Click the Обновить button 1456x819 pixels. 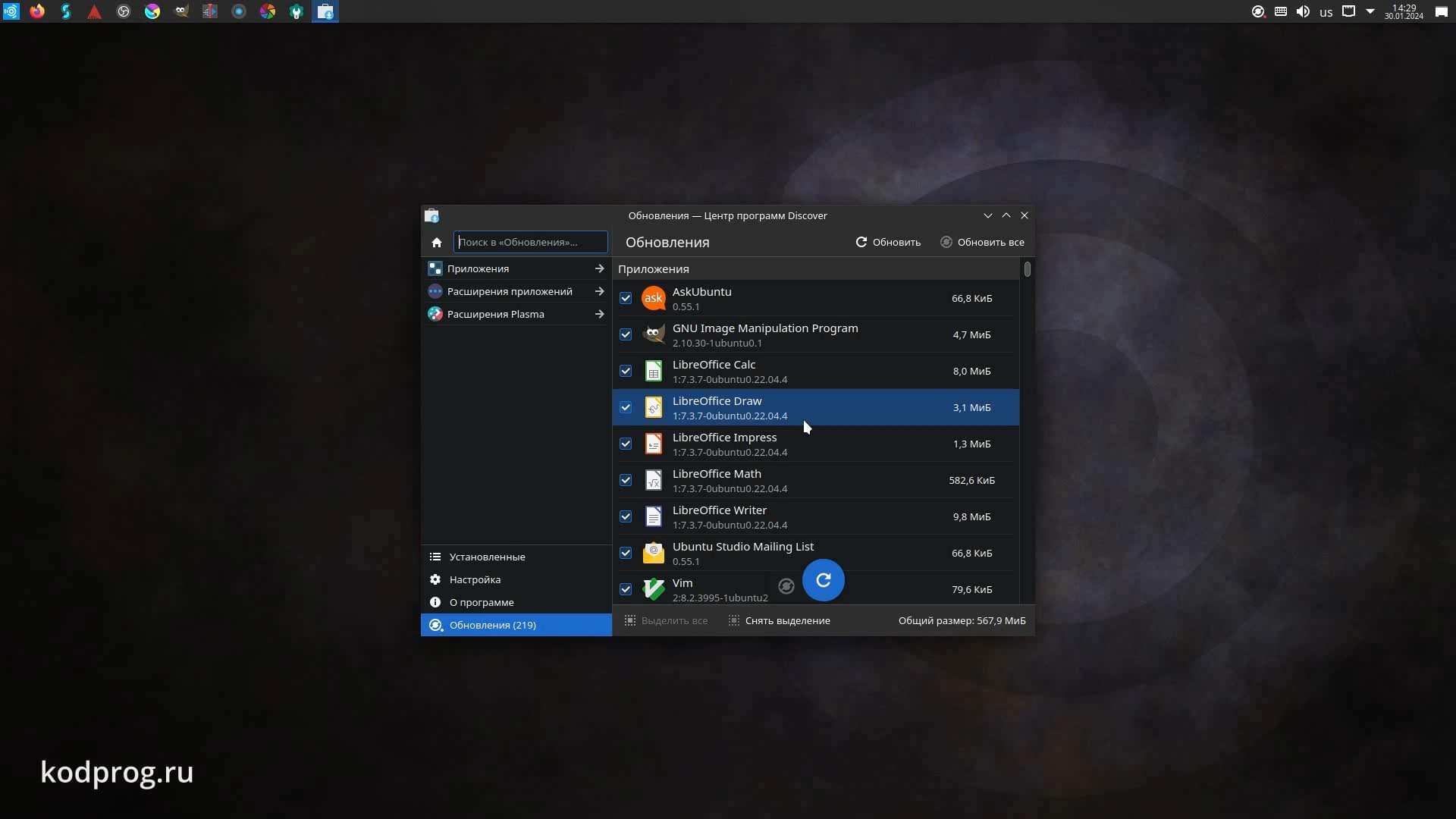click(888, 243)
